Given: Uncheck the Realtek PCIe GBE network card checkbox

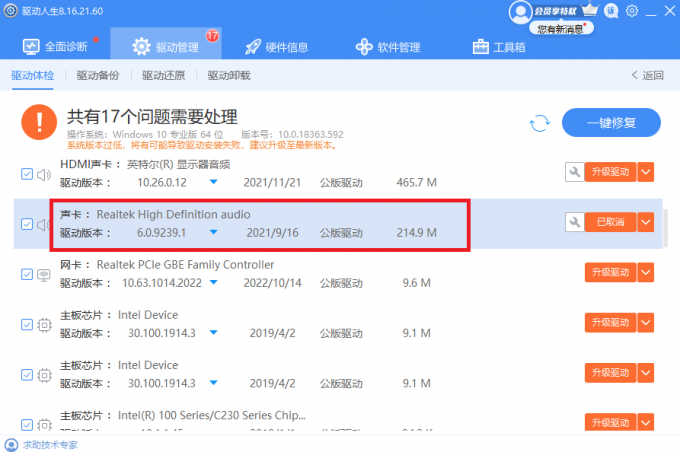Looking at the screenshot, I should point(27,274).
